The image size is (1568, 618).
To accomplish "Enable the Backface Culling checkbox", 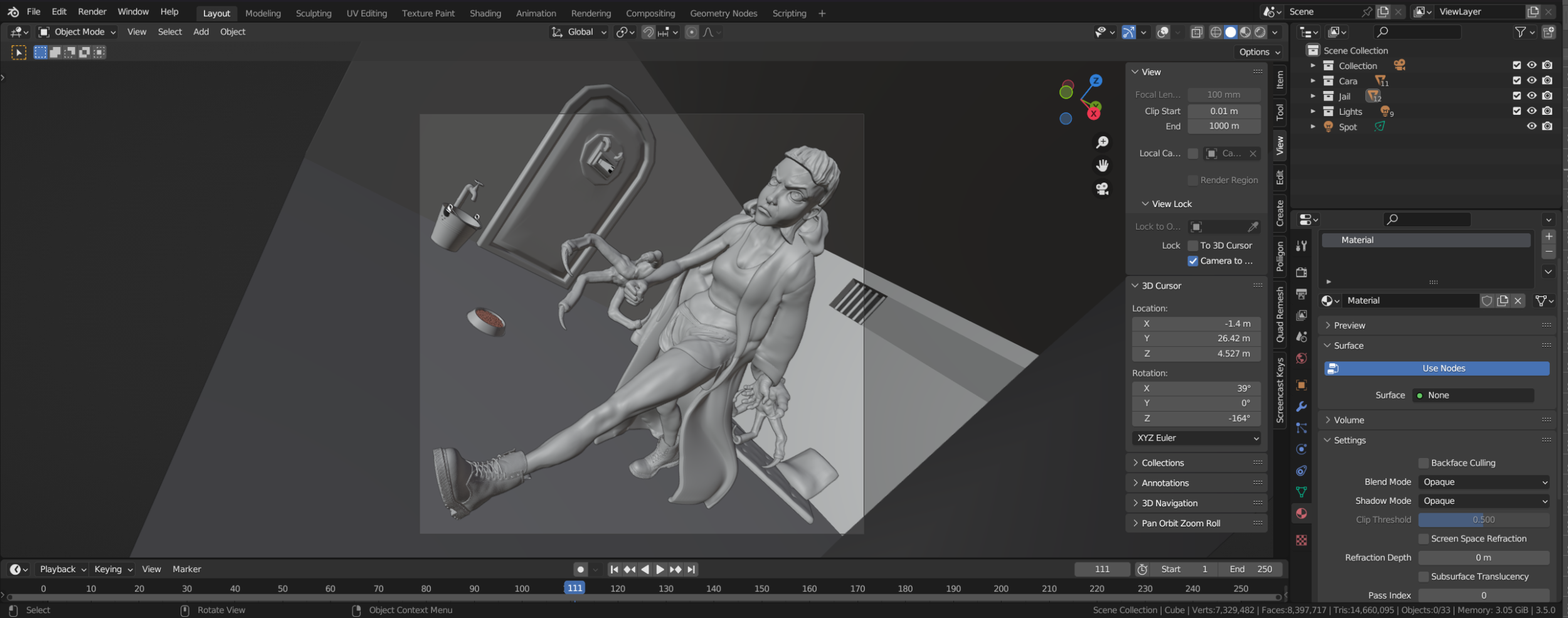I will tap(1424, 463).
